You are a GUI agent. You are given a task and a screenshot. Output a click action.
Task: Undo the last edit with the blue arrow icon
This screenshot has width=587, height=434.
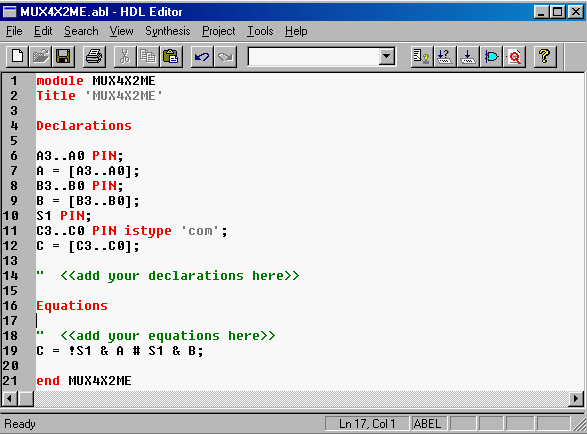click(202, 57)
